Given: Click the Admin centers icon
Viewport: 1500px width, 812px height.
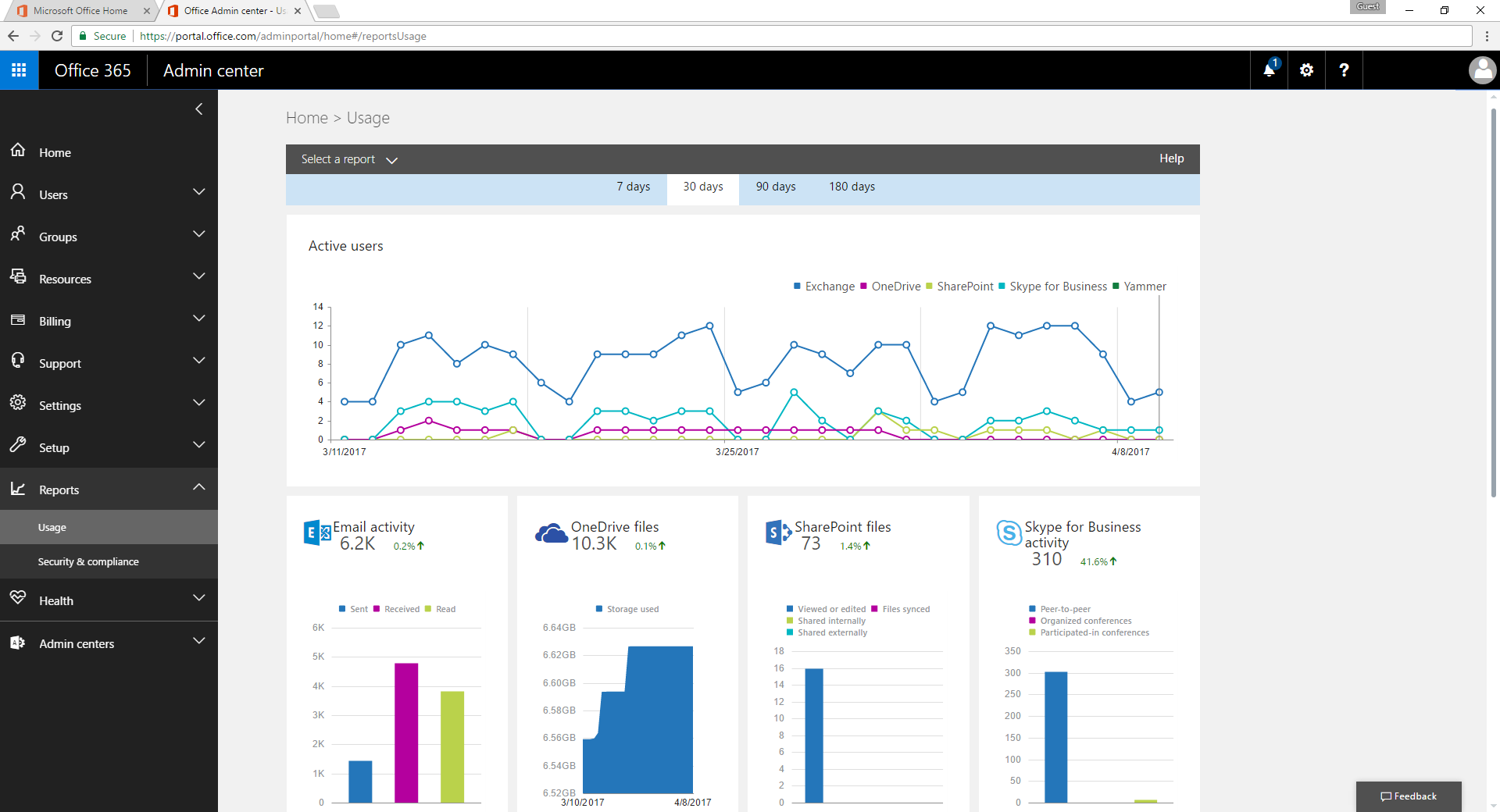Looking at the screenshot, I should pyautogui.click(x=18, y=643).
